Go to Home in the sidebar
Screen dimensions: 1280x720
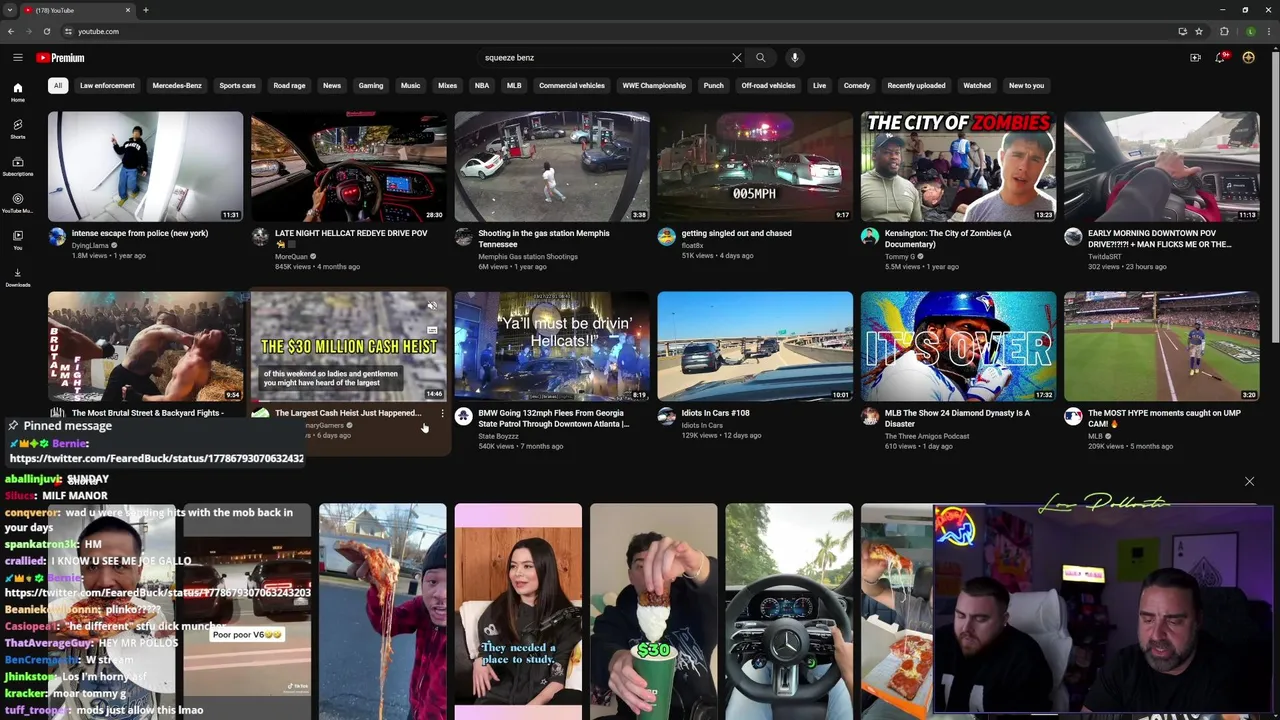[x=17, y=93]
